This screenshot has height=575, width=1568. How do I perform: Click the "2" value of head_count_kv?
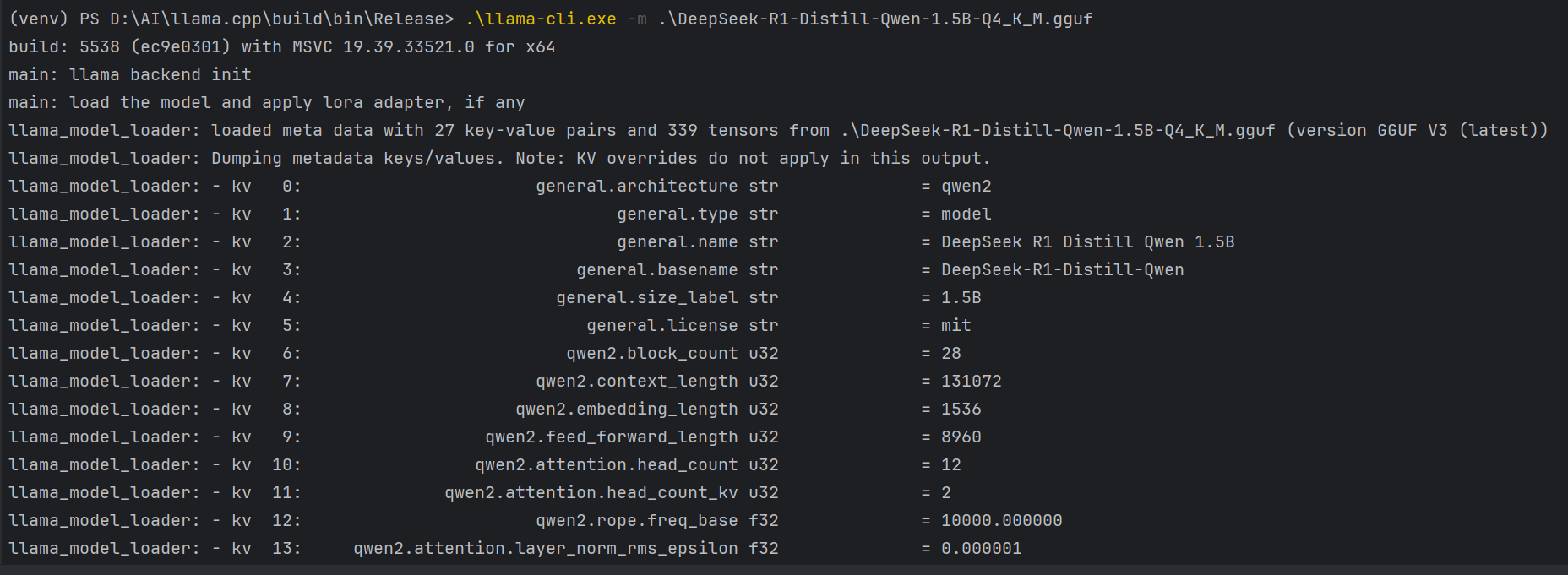[946, 492]
